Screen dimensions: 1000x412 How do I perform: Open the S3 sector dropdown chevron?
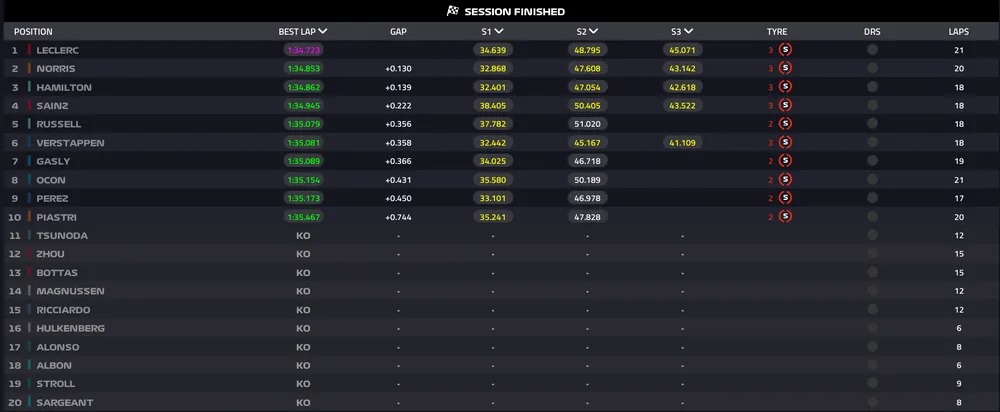click(689, 31)
